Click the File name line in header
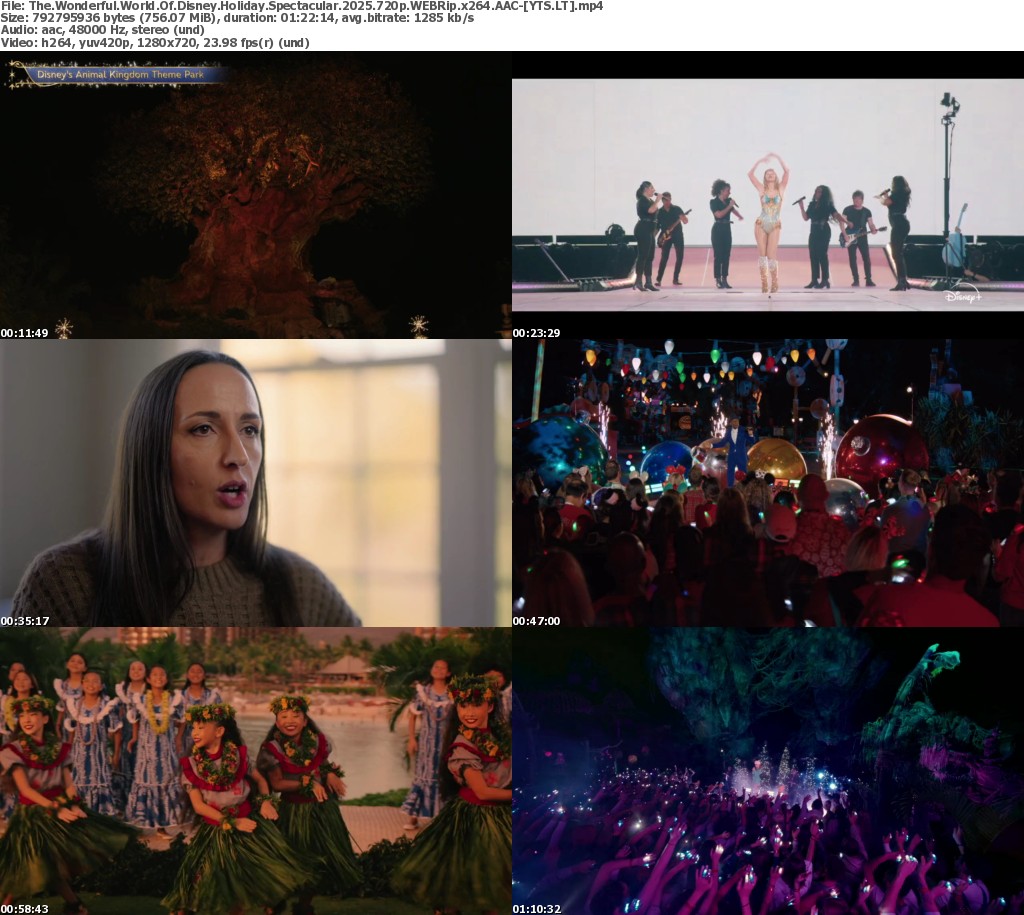Image resolution: width=1024 pixels, height=915 pixels. [300, 6]
